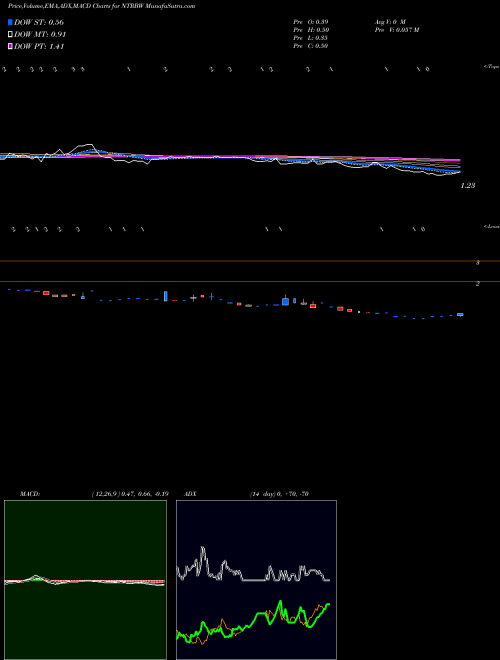Select the DOW MT: 0.91 label
Image resolution: width=500 pixels, height=660 pixels.
pos(40,34)
